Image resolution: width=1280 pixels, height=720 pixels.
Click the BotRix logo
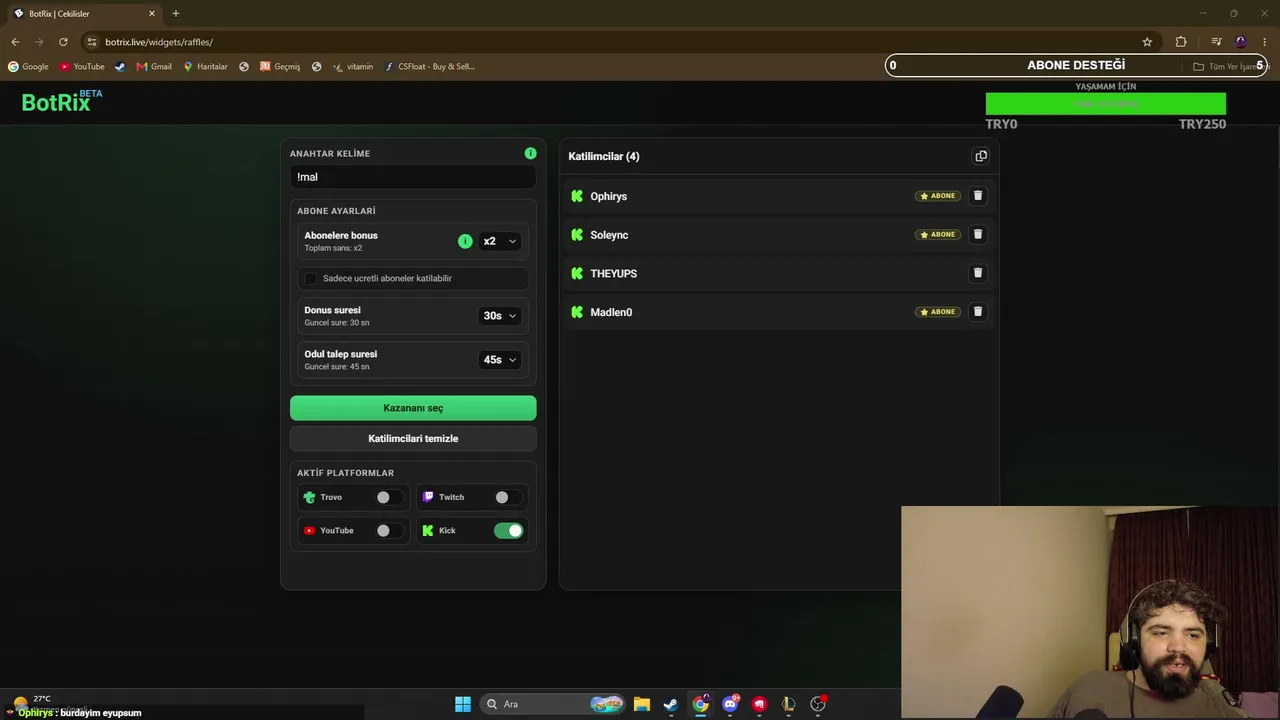[x=62, y=101]
